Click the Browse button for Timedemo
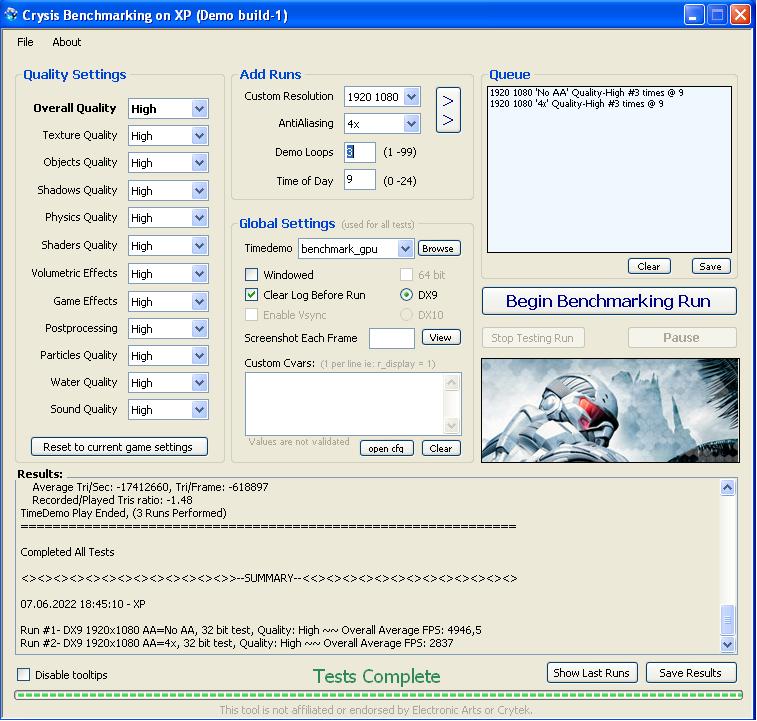This screenshot has height=721, width=757. (438, 248)
